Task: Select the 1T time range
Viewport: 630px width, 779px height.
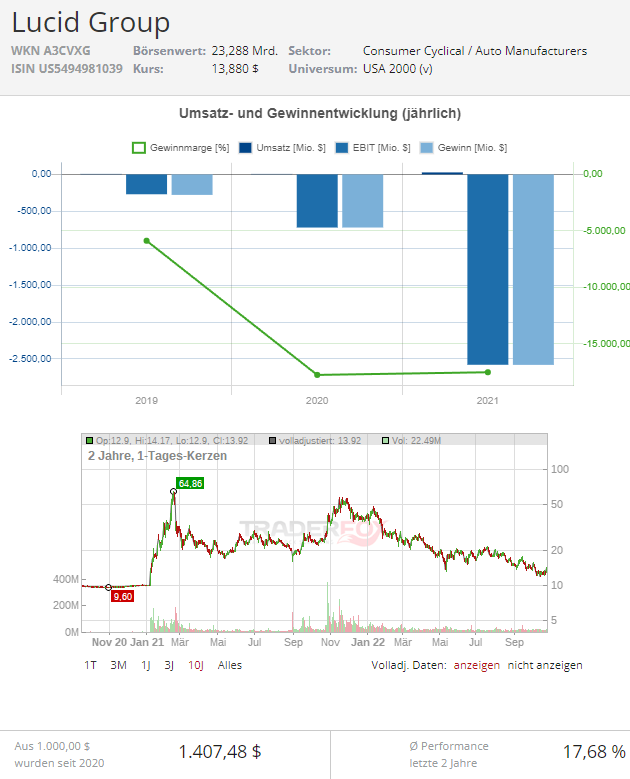Action: 90,665
